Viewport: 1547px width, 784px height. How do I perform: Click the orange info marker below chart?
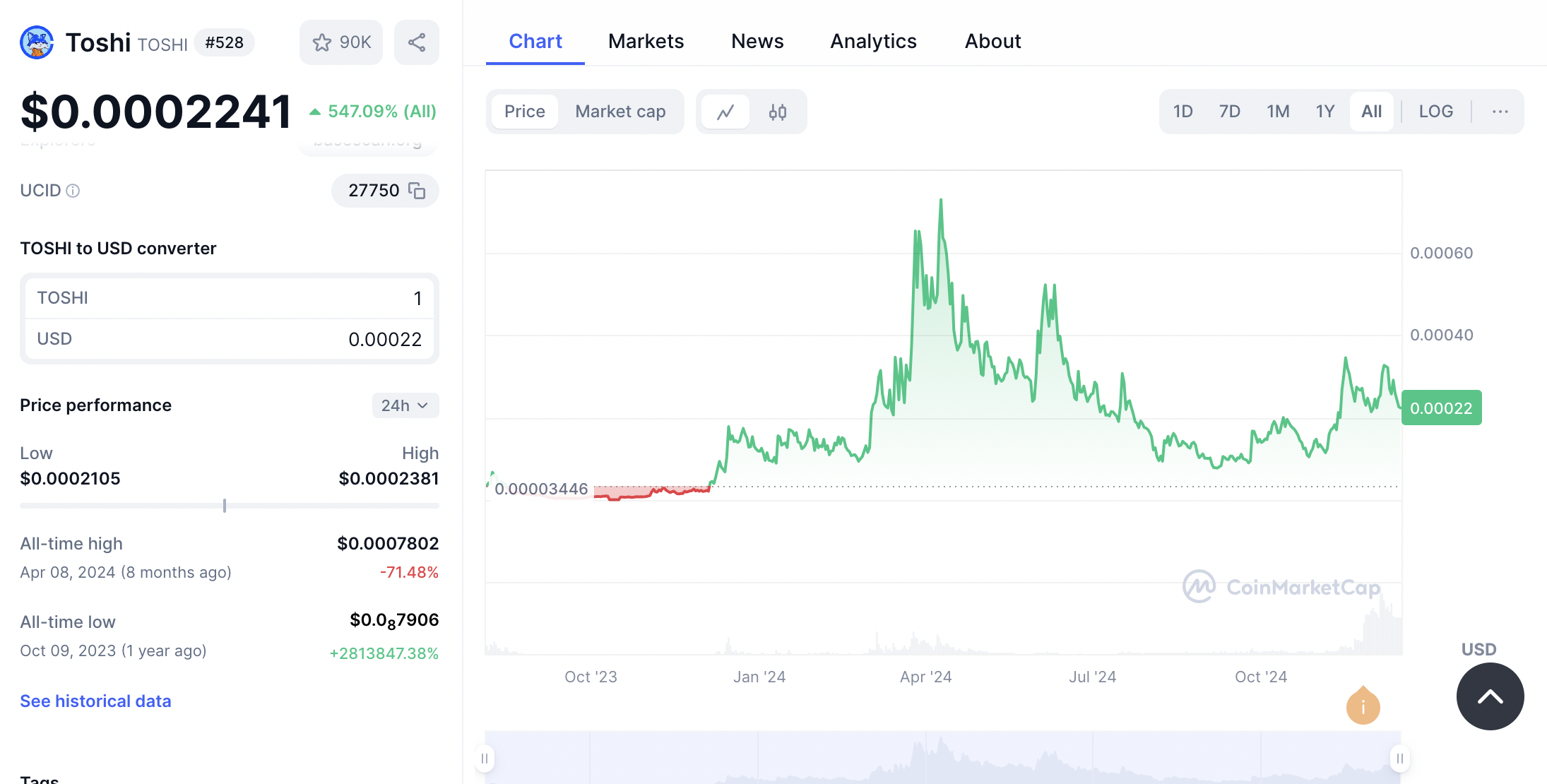(x=1363, y=706)
